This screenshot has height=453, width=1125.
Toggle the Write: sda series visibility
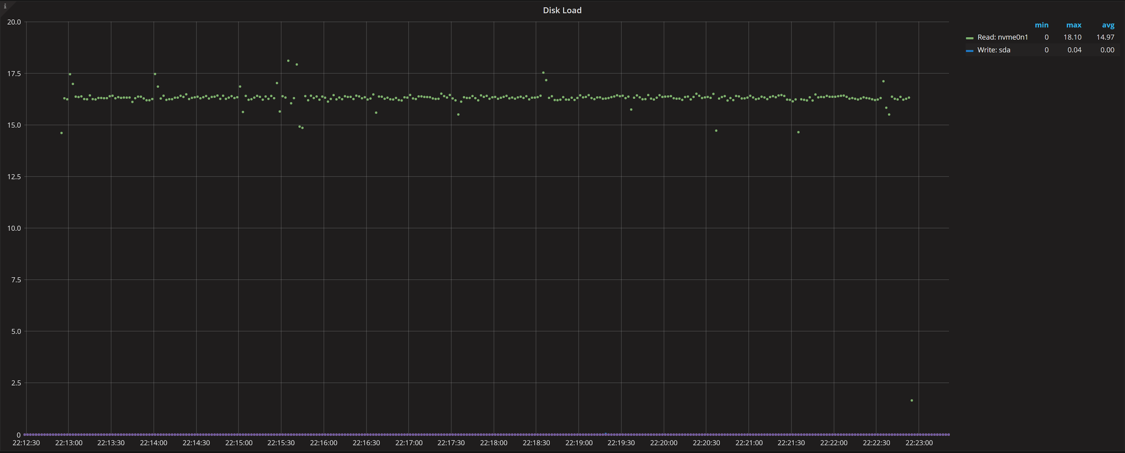coord(993,50)
